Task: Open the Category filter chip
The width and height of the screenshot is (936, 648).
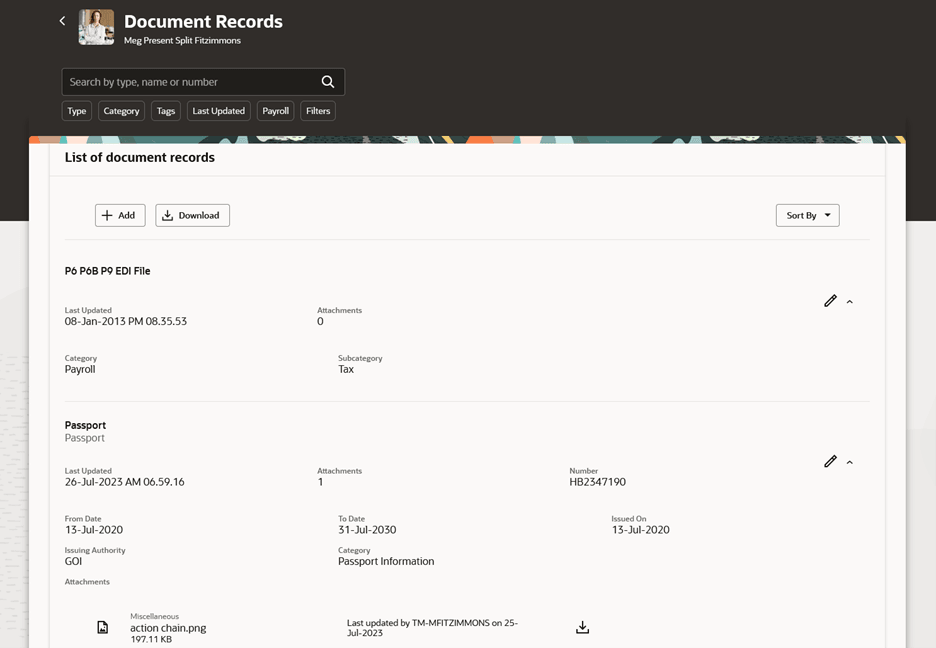Action: point(121,111)
